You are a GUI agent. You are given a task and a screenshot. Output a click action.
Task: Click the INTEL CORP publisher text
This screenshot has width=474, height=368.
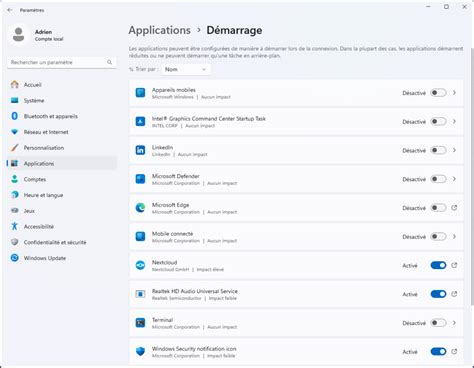165,126
